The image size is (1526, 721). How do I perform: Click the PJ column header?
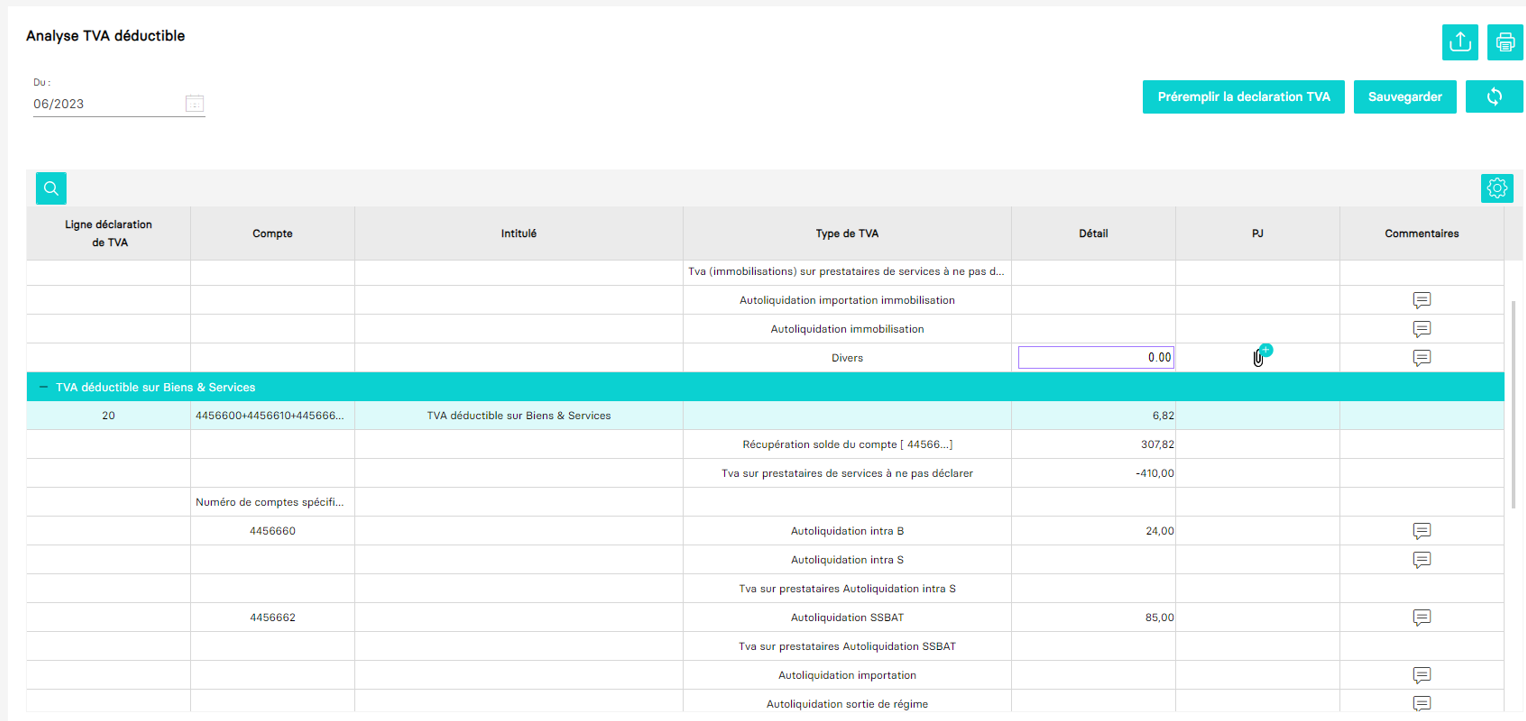coord(1258,233)
